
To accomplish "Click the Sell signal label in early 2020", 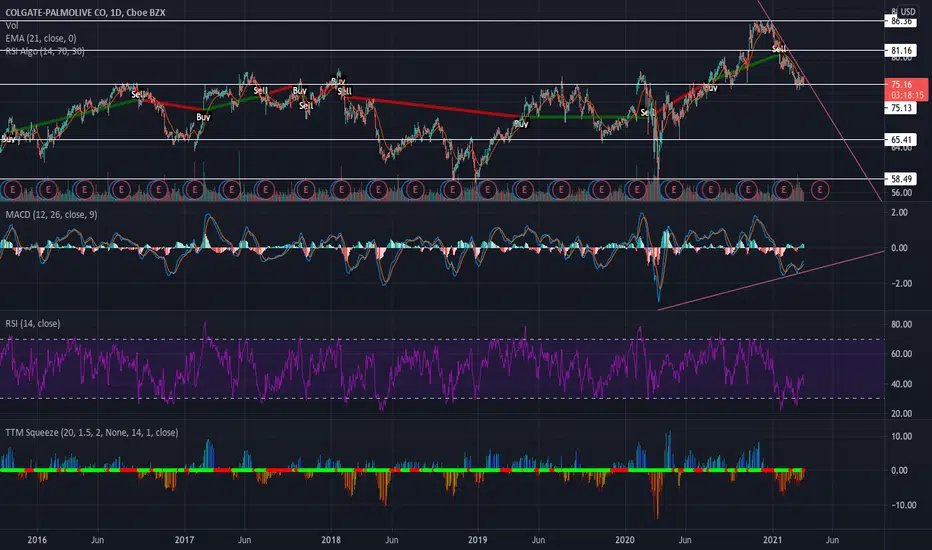I will (x=647, y=112).
